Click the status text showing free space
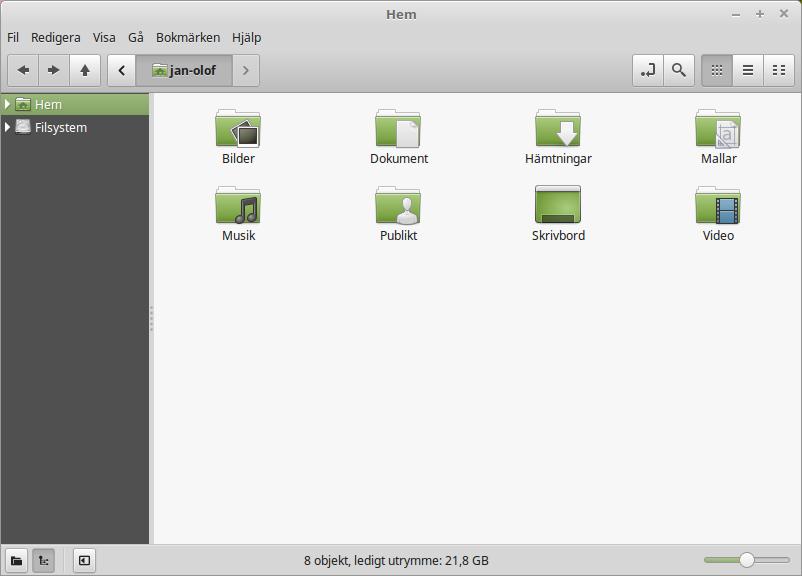This screenshot has width=802, height=576. pos(396,561)
